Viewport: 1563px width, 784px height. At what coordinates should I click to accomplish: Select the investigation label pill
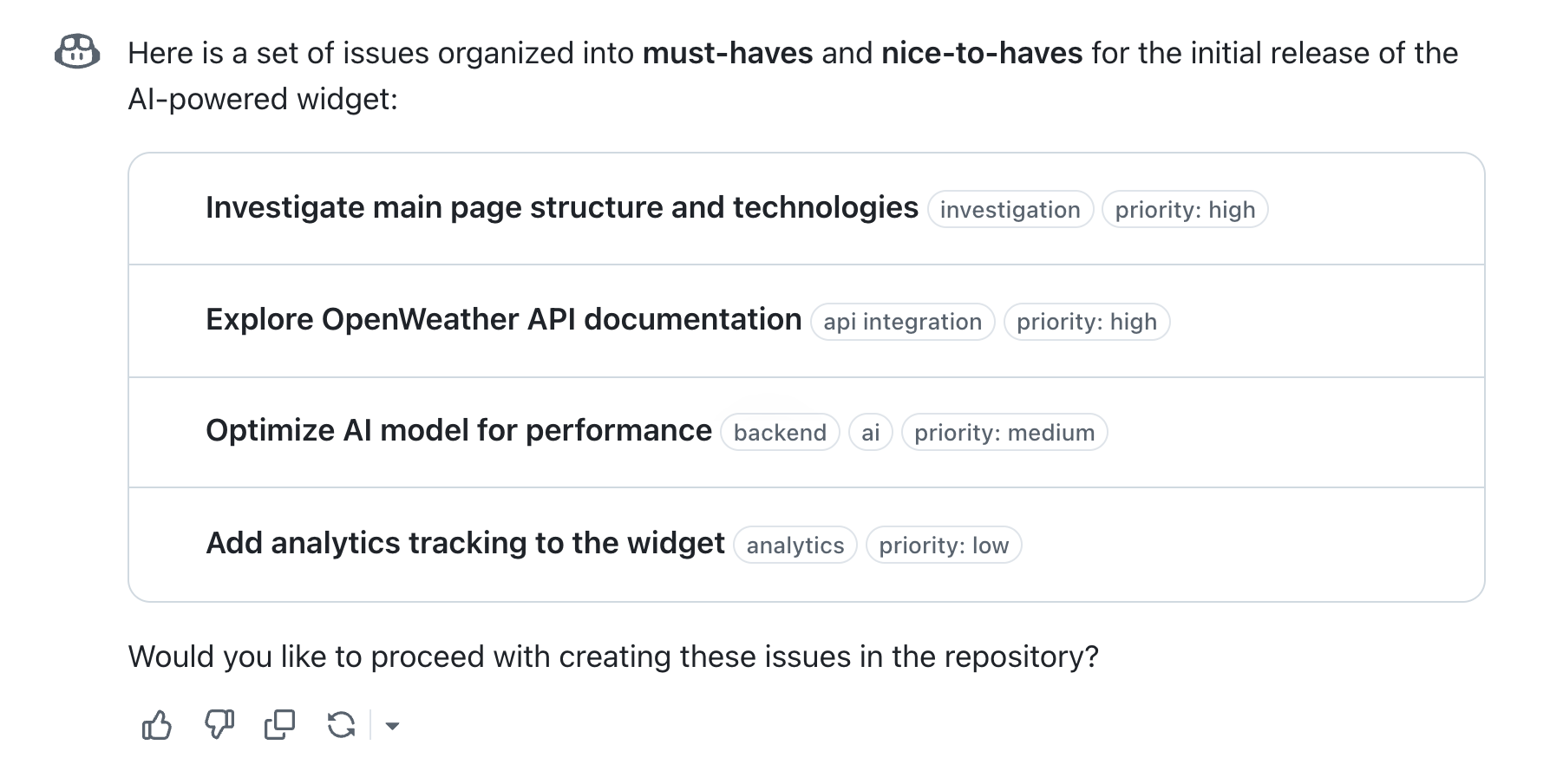[1010, 209]
